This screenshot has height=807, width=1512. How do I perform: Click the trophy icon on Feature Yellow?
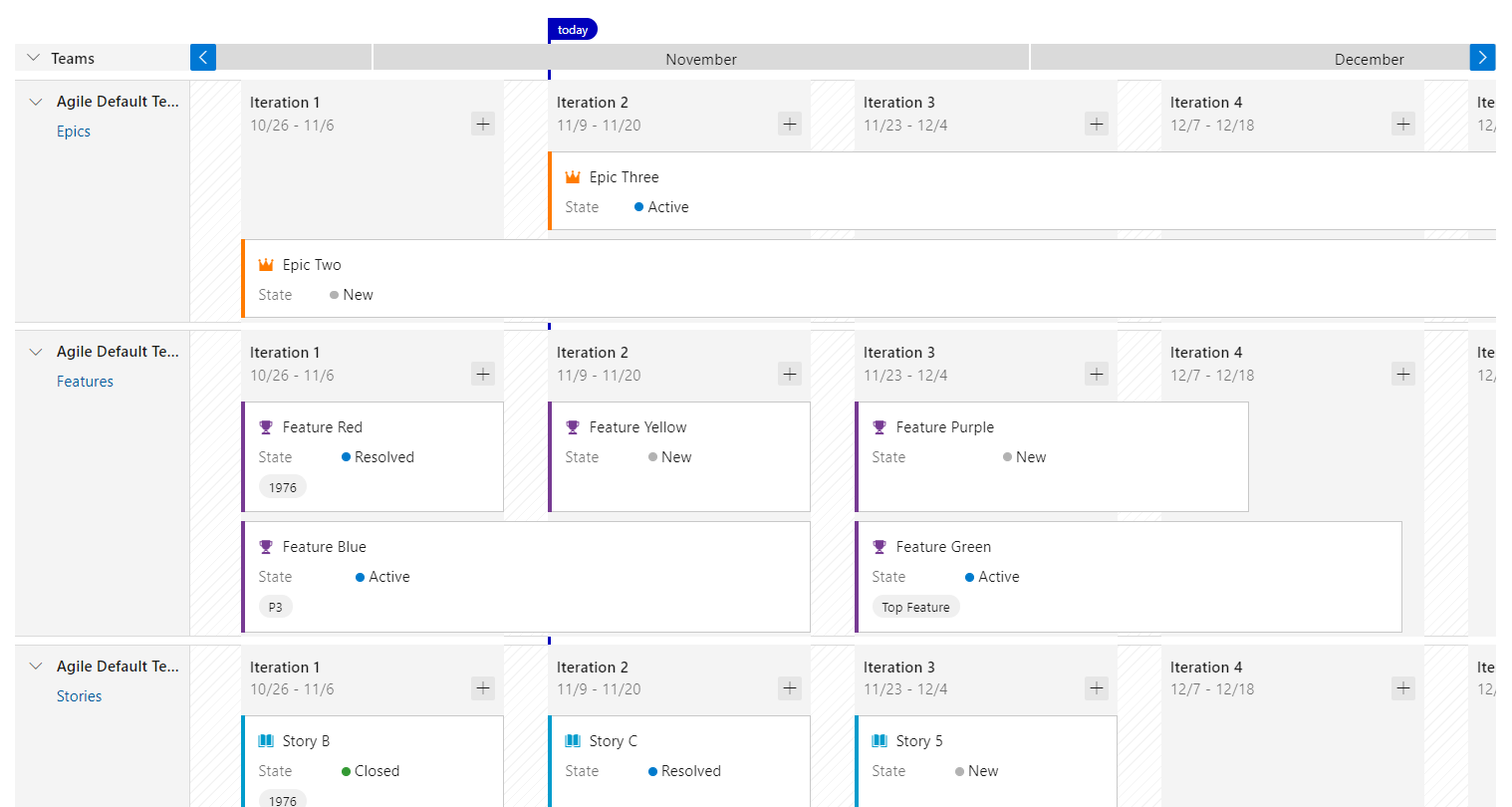point(573,426)
